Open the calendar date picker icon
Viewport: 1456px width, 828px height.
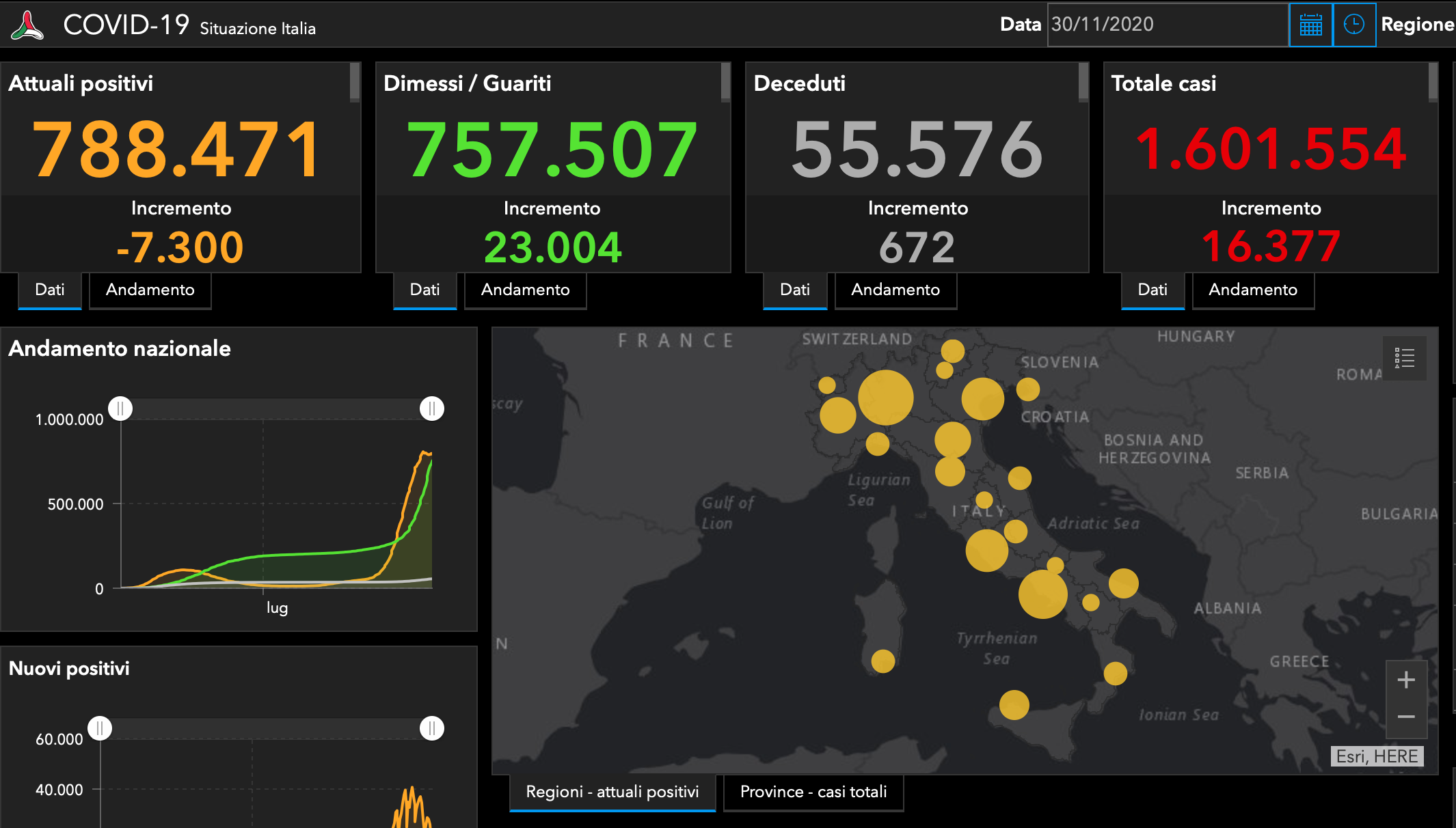pos(1310,25)
